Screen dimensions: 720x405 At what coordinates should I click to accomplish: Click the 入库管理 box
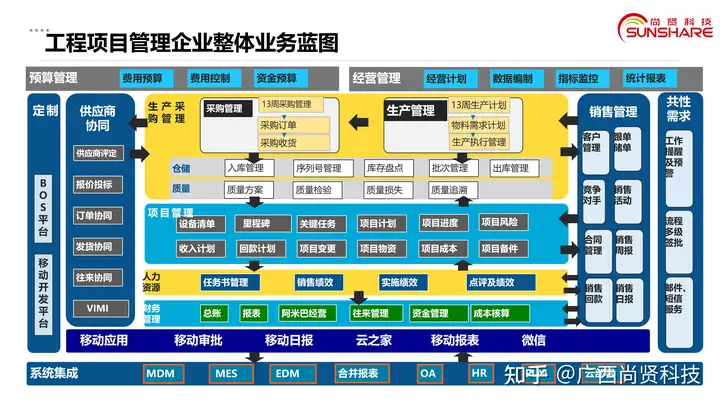[x=249, y=168]
